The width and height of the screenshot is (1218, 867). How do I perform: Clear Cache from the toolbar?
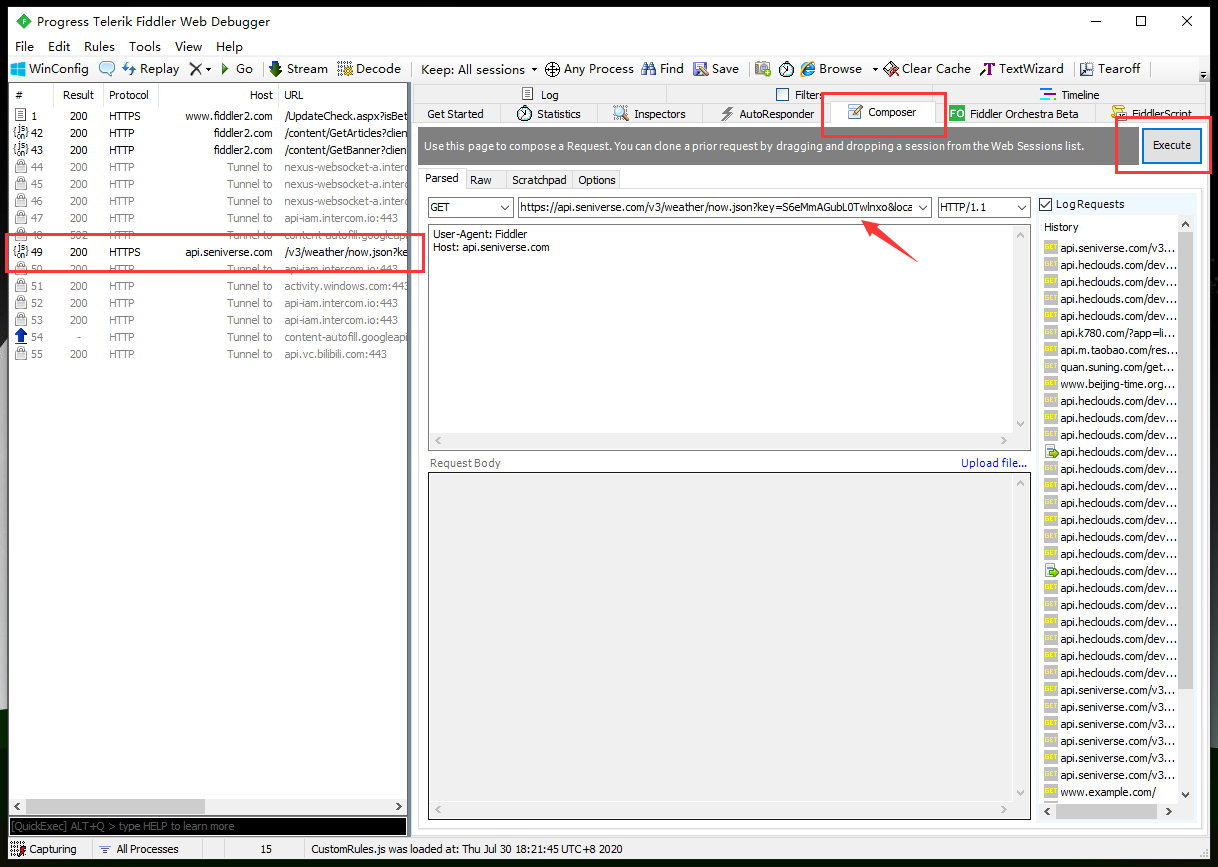[927, 69]
